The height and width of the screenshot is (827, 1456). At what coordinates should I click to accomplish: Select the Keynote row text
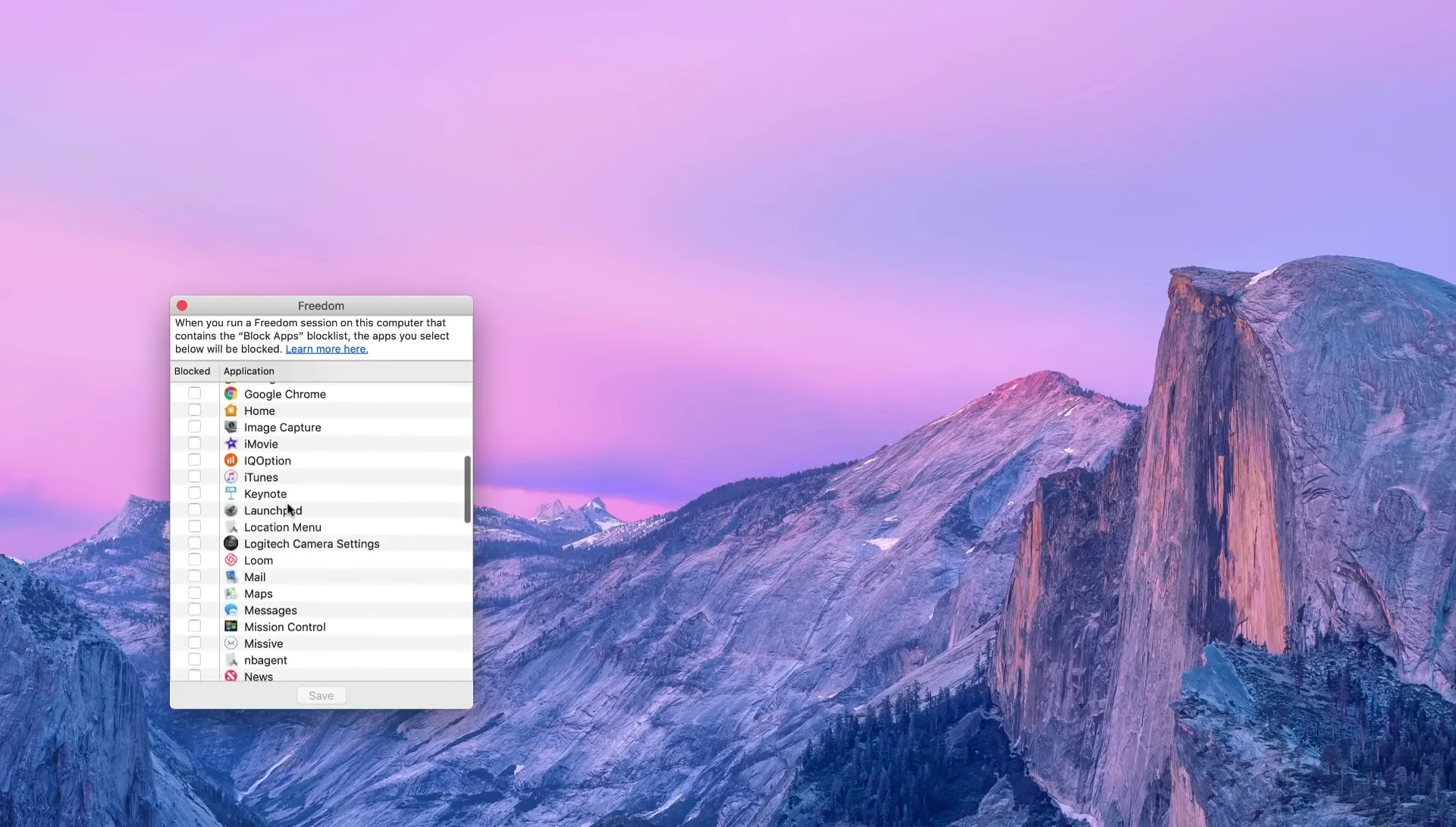[x=265, y=494]
